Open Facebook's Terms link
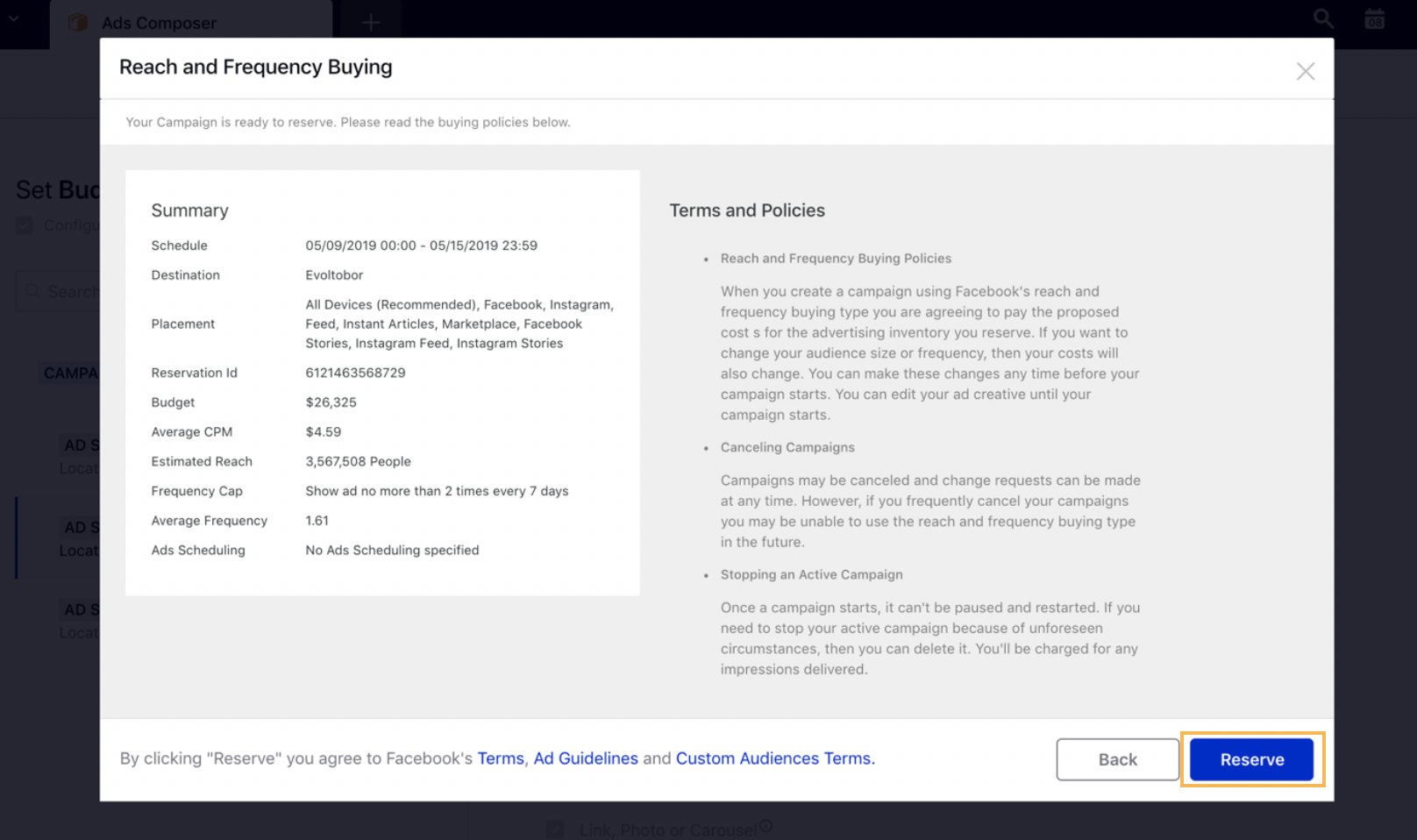Viewport: 1417px width, 840px height. pyautogui.click(x=500, y=758)
